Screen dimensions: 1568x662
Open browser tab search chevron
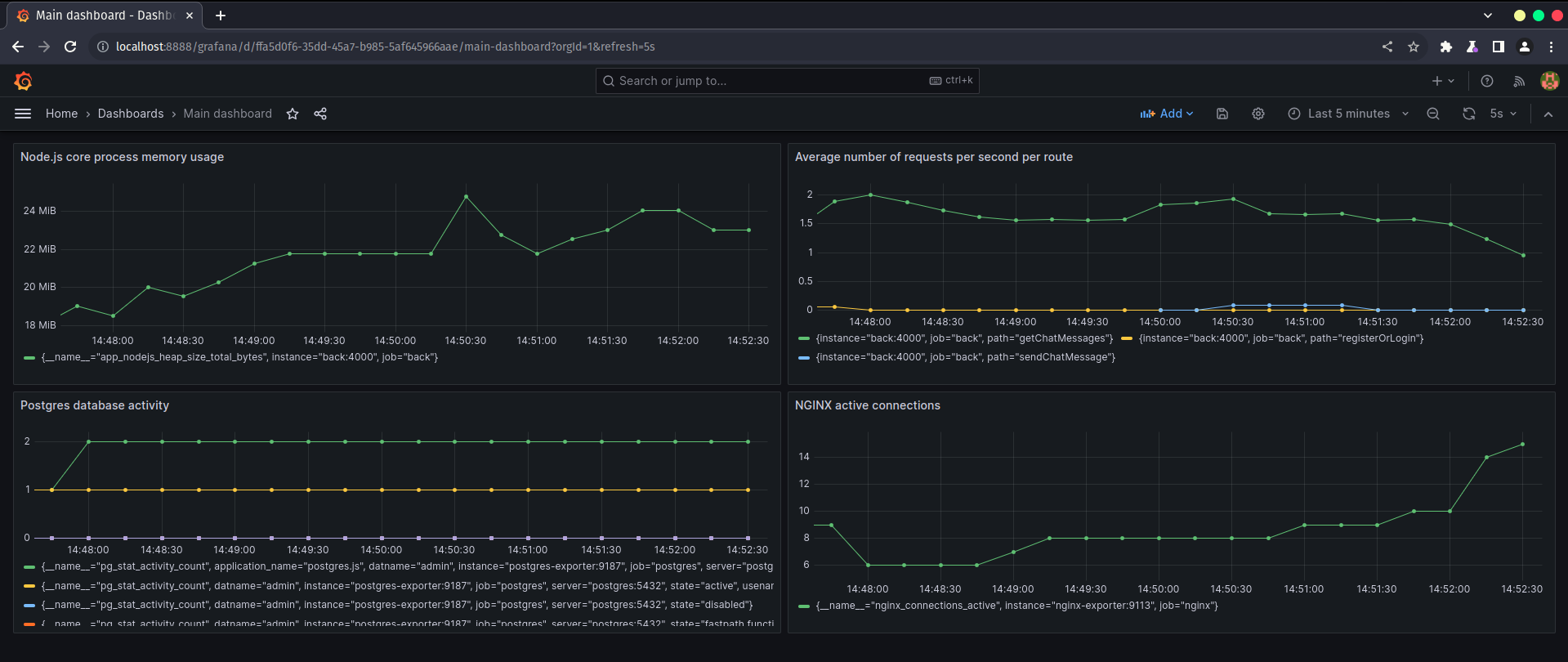[1488, 16]
